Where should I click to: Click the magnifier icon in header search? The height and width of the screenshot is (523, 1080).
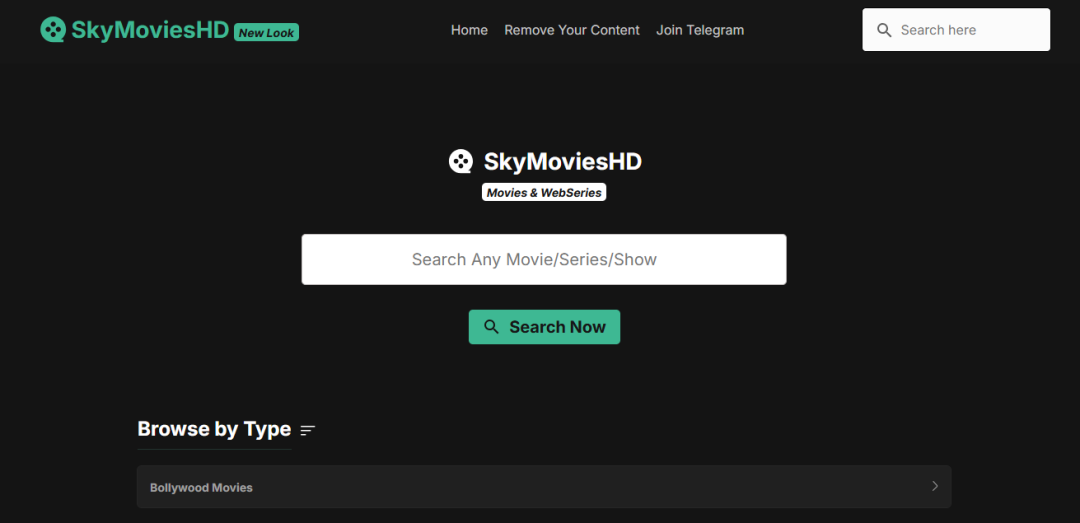tap(884, 30)
